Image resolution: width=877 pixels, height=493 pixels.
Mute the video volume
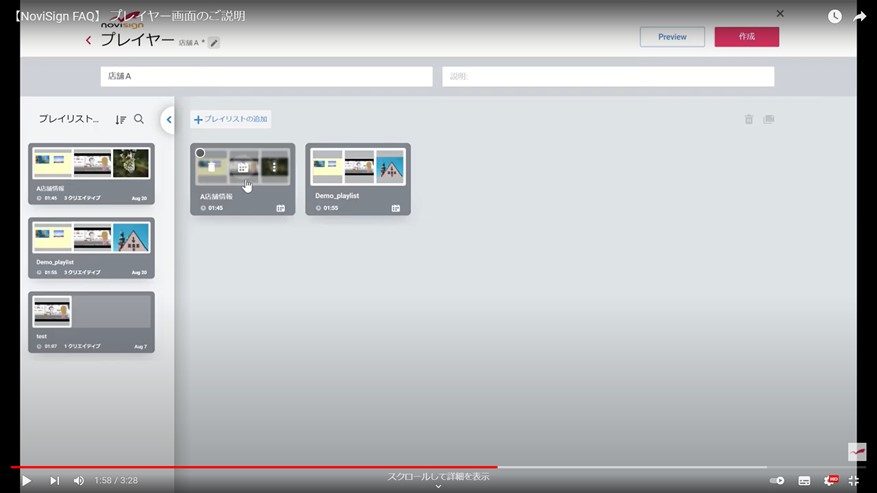click(79, 480)
